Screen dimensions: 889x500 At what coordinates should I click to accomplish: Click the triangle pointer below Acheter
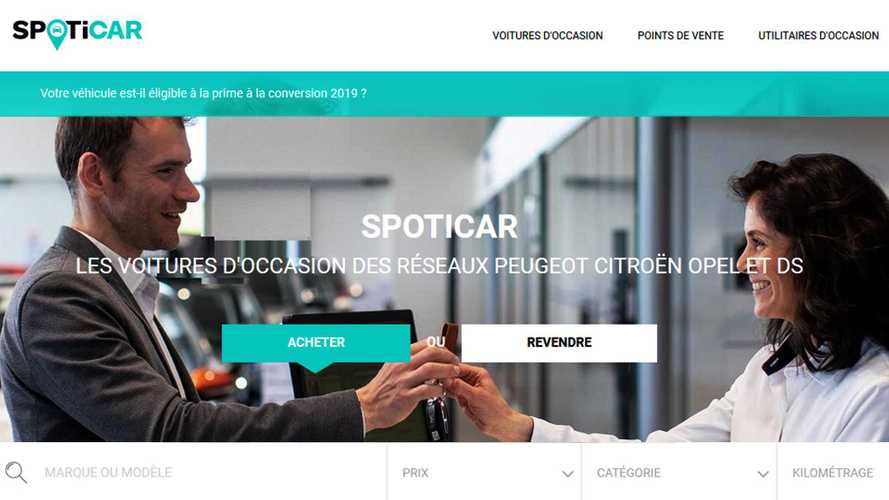[x=316, y=367]
